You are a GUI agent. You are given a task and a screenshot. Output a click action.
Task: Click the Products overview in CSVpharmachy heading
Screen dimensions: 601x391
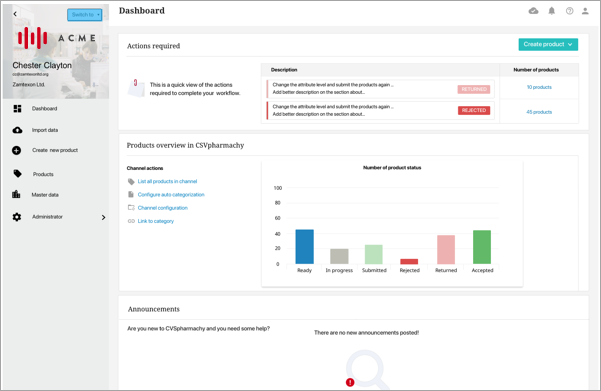coord(185,145)
